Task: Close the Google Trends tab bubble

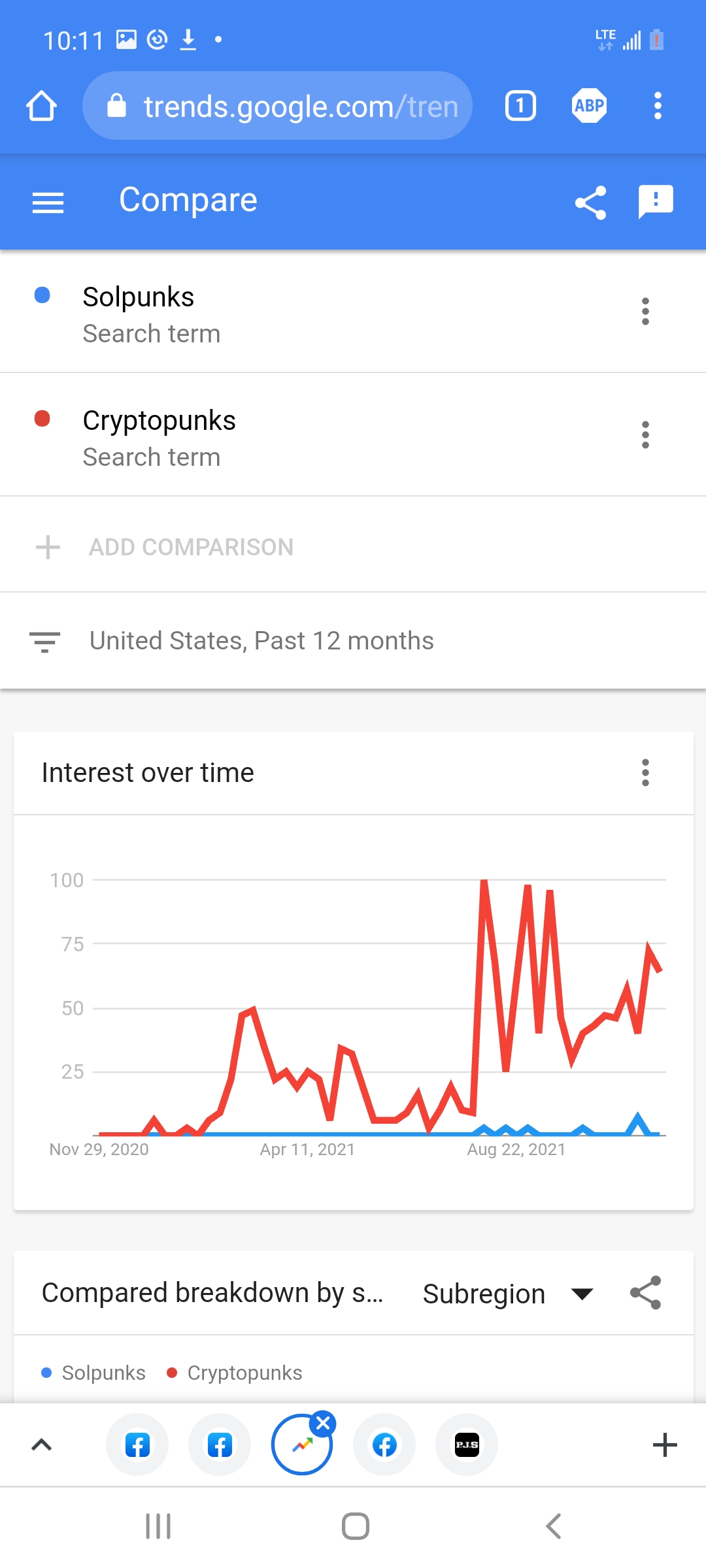Action: 323,1423
